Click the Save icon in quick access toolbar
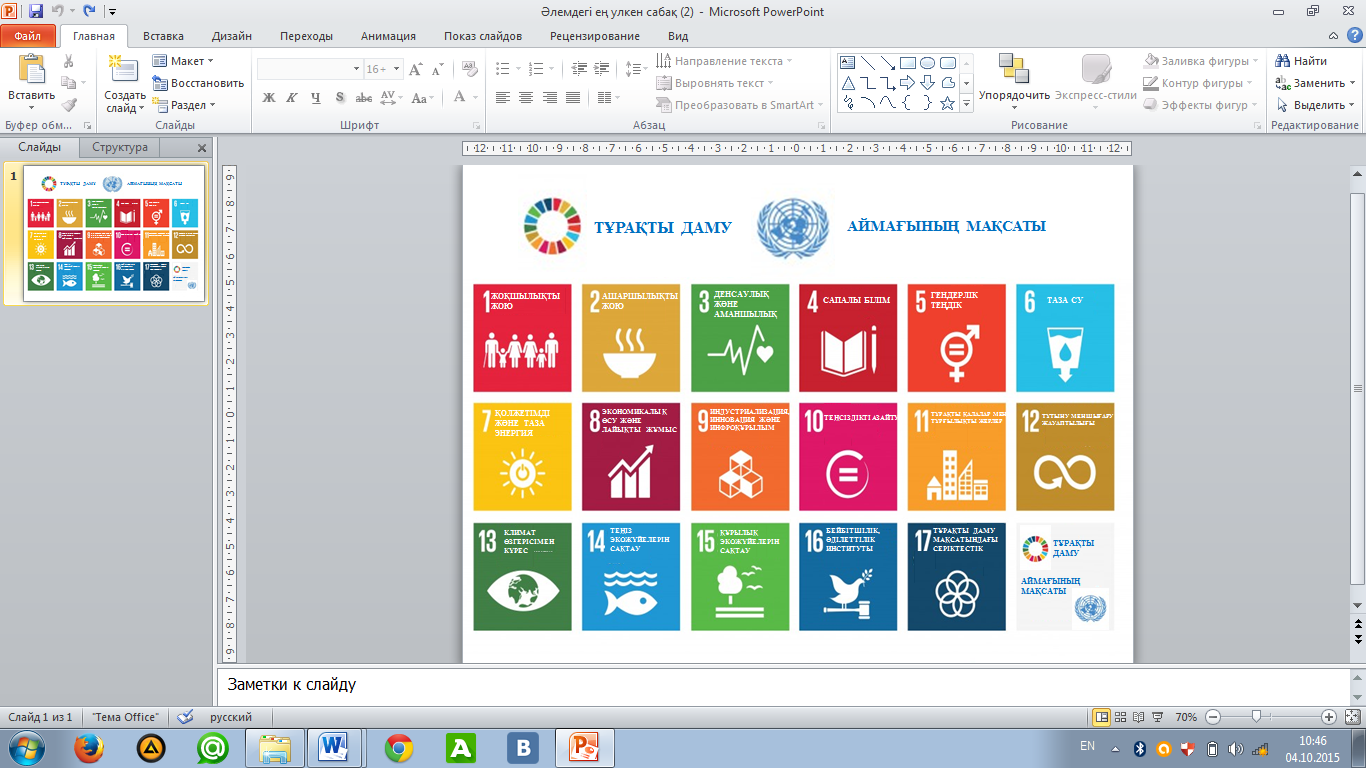This screenshot has width=1366, height=768. pyautogui.click(x=36, y=11)
